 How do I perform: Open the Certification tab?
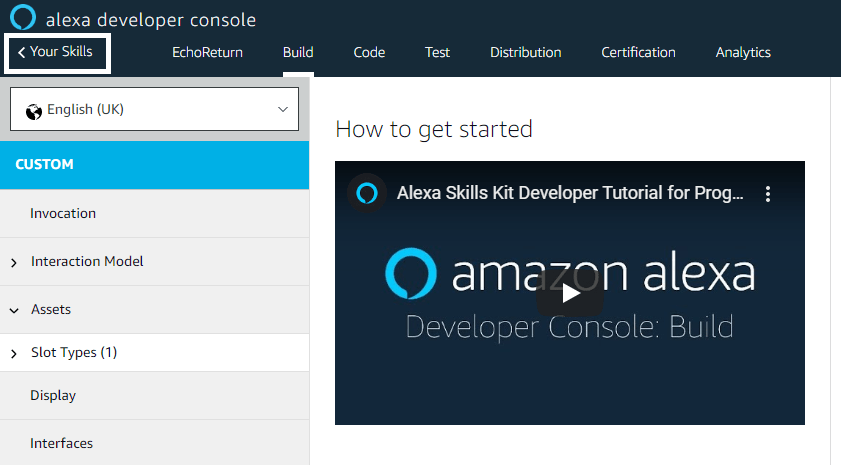point(638,53)
